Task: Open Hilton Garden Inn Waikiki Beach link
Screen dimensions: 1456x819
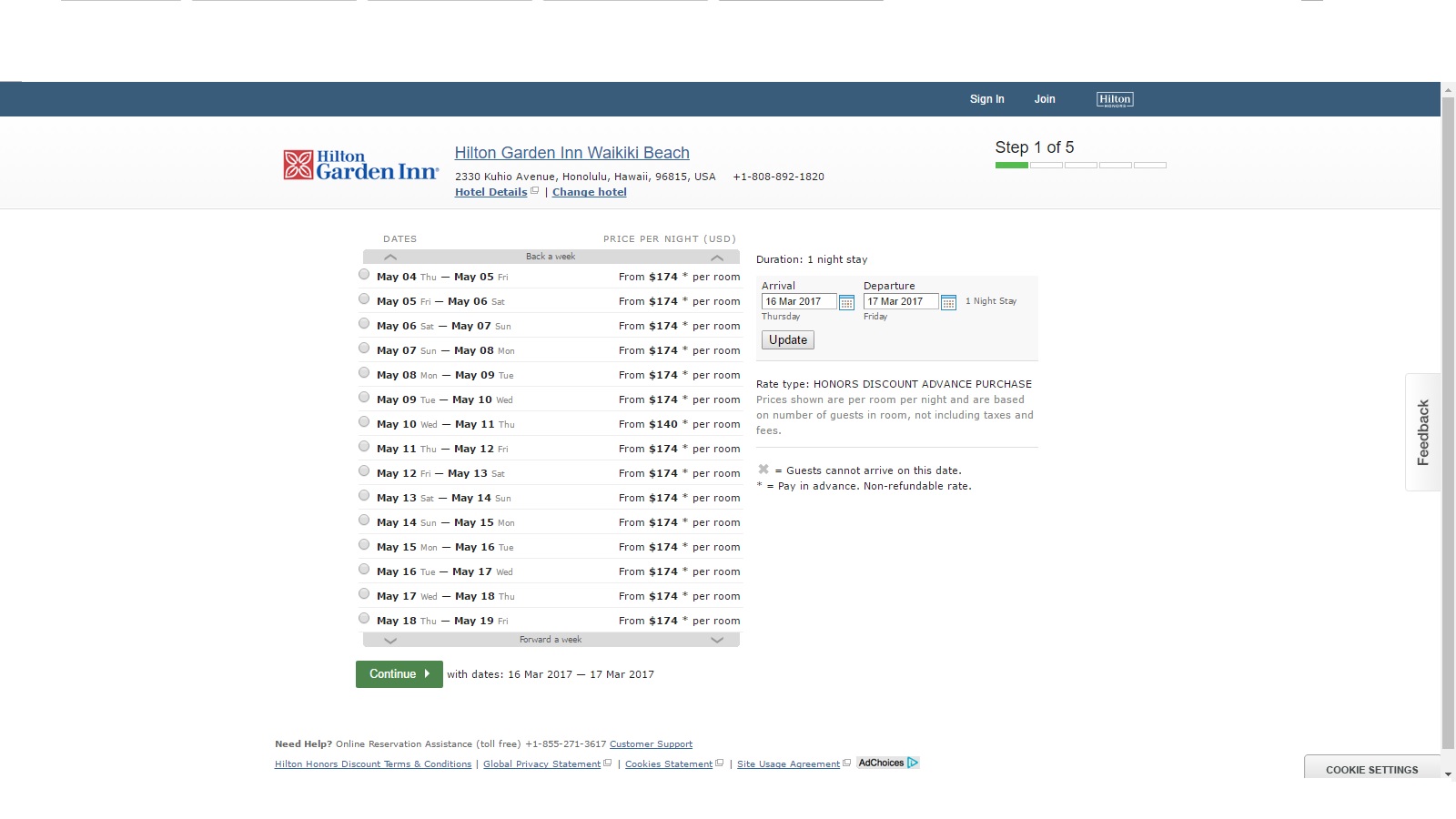Action: (x=572, y=153)
